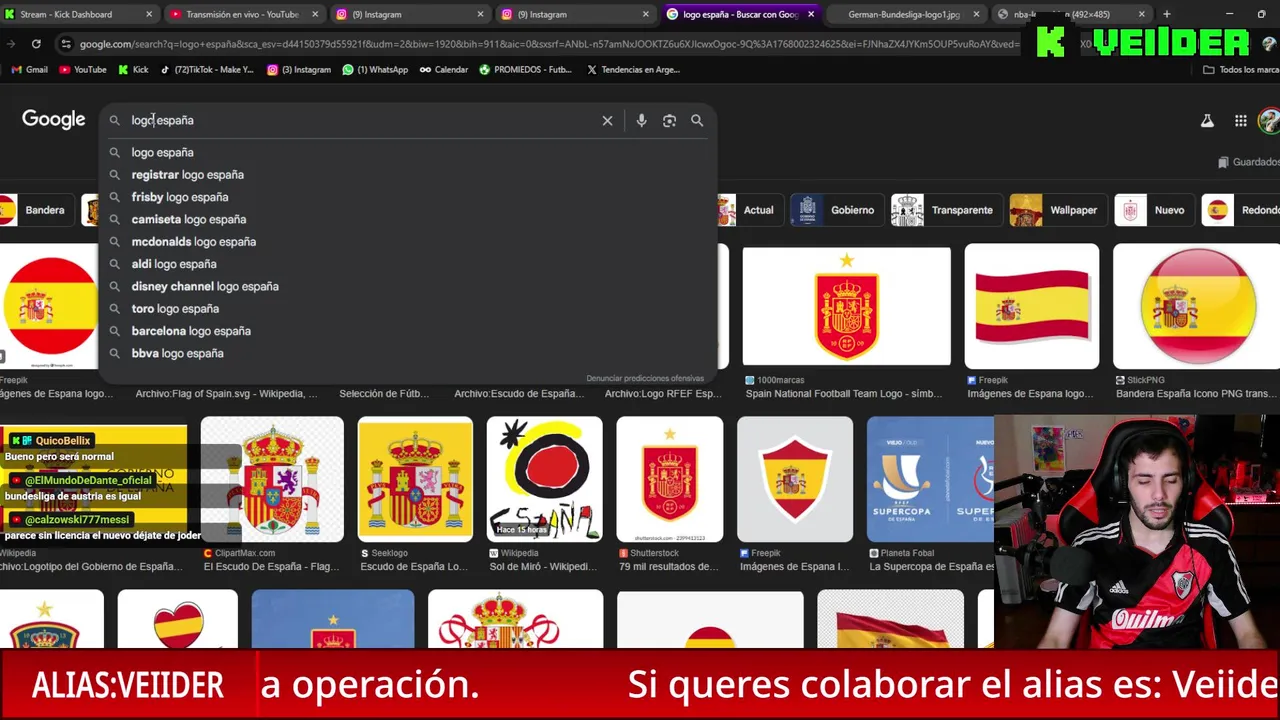
Task: Open Google Labs flask icon
Action: (1207, 120)
